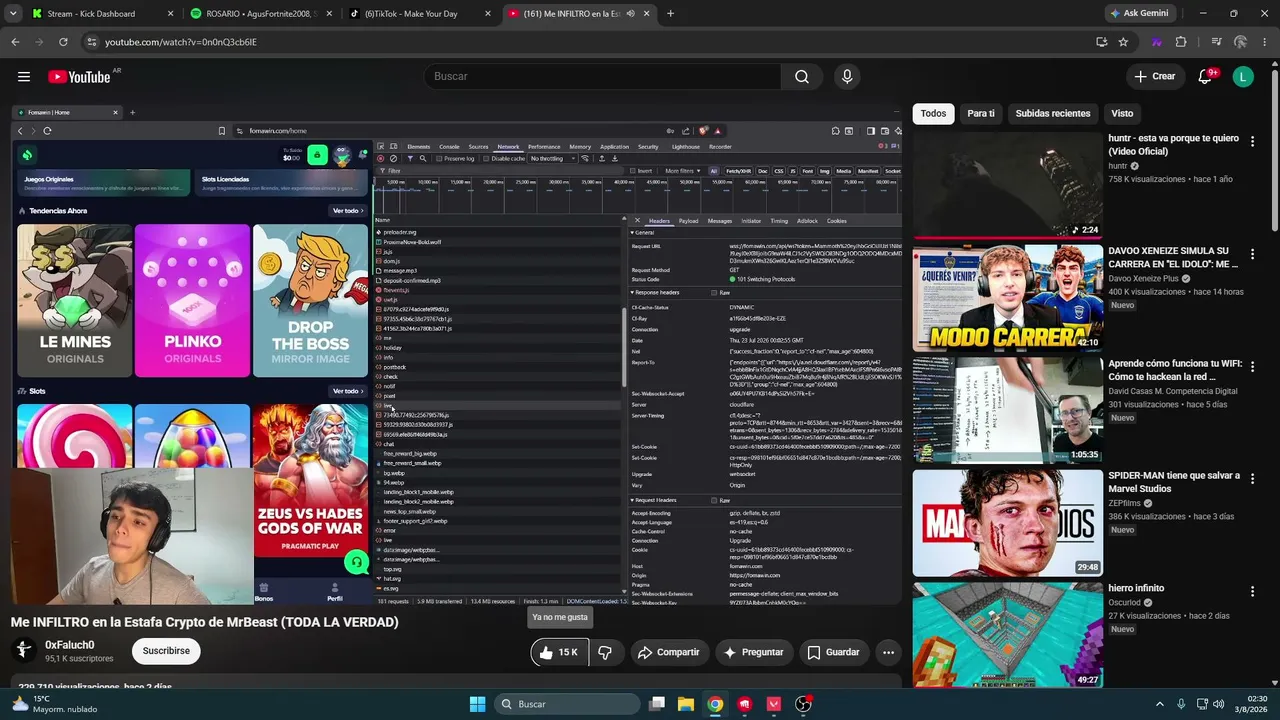
Task: Open options for the SPIDER-MAN video
Action: coord(1252,479)
